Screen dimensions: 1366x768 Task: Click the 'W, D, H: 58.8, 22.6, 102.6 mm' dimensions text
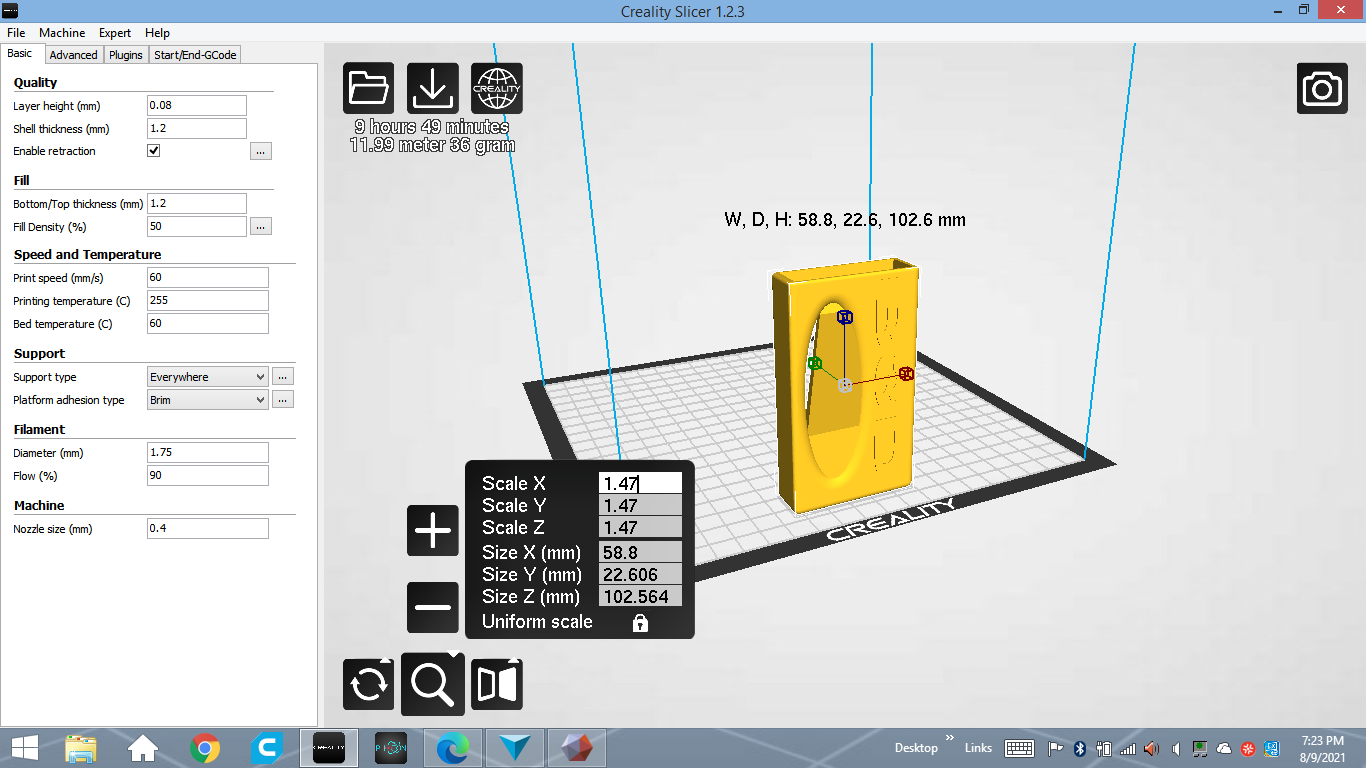845,219
